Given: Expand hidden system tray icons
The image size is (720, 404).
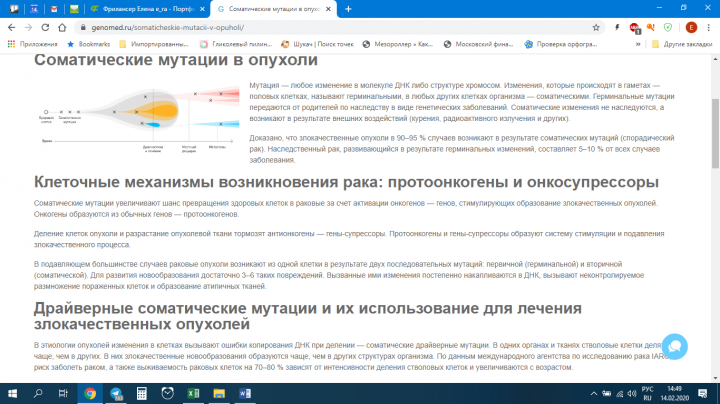Looking at the screenshot, I should (594, 393).
